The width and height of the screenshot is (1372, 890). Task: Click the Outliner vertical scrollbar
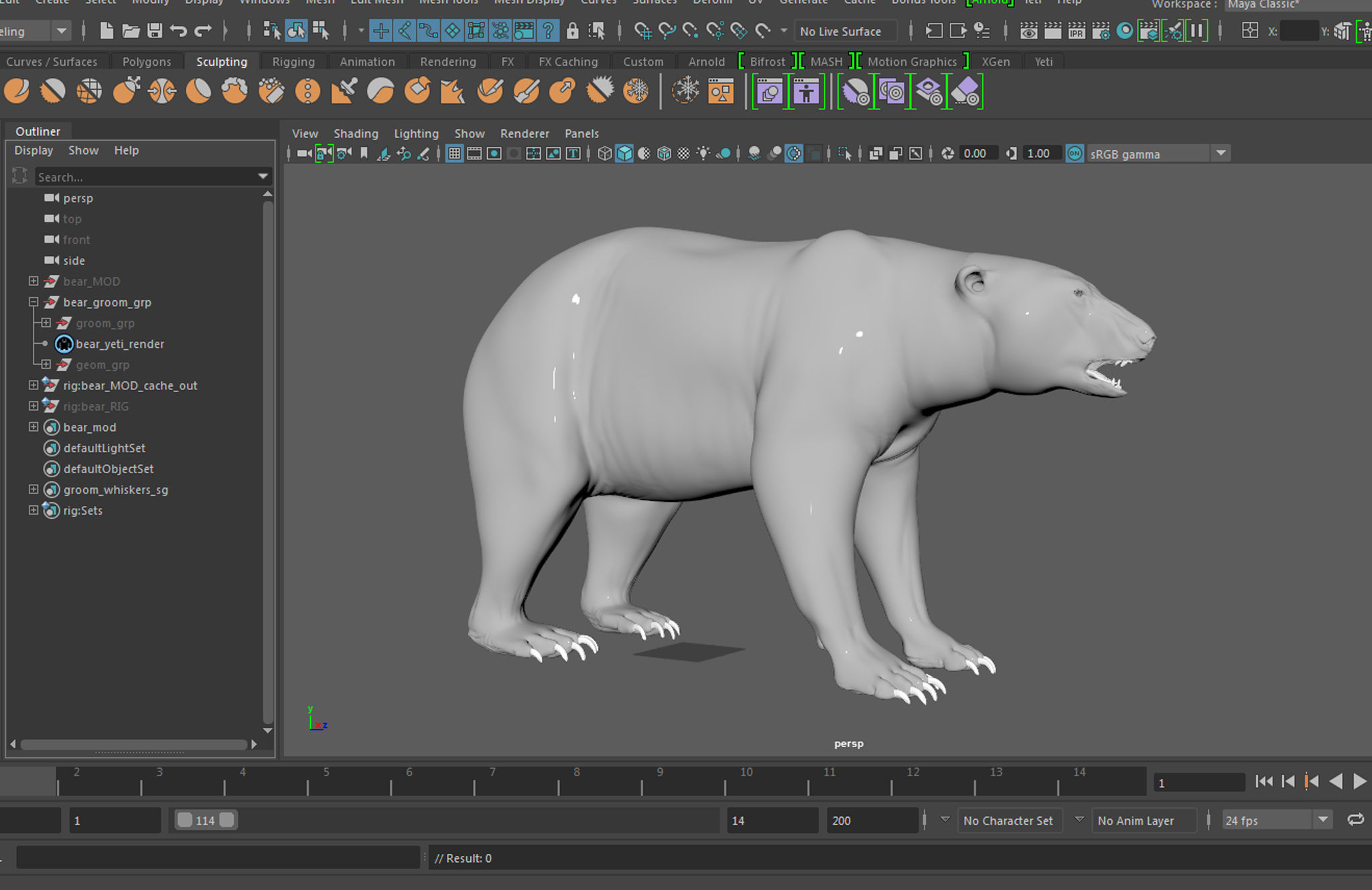click(x=268, y=462)
